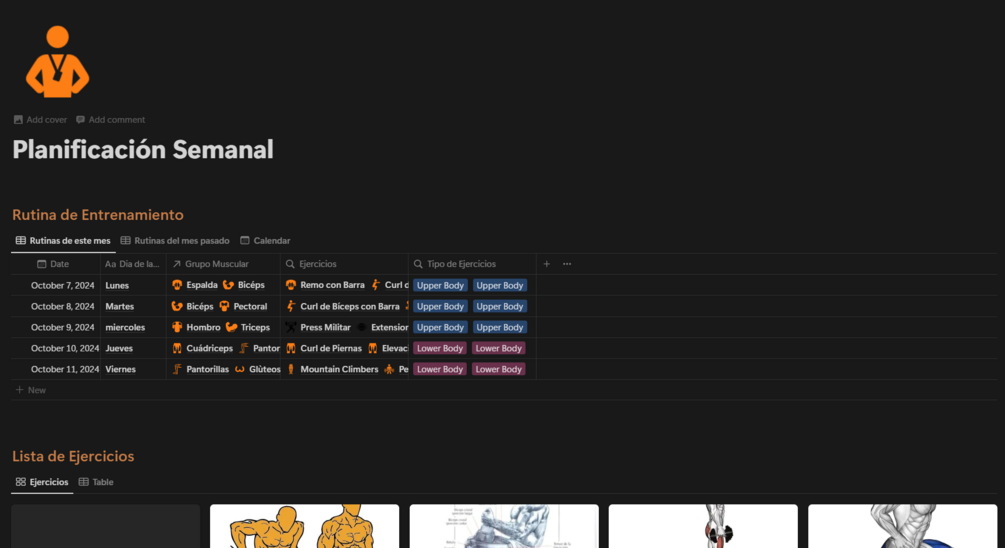Click the Cuádriceps icon in Jueves row
1005x548 pixels.
177,349
